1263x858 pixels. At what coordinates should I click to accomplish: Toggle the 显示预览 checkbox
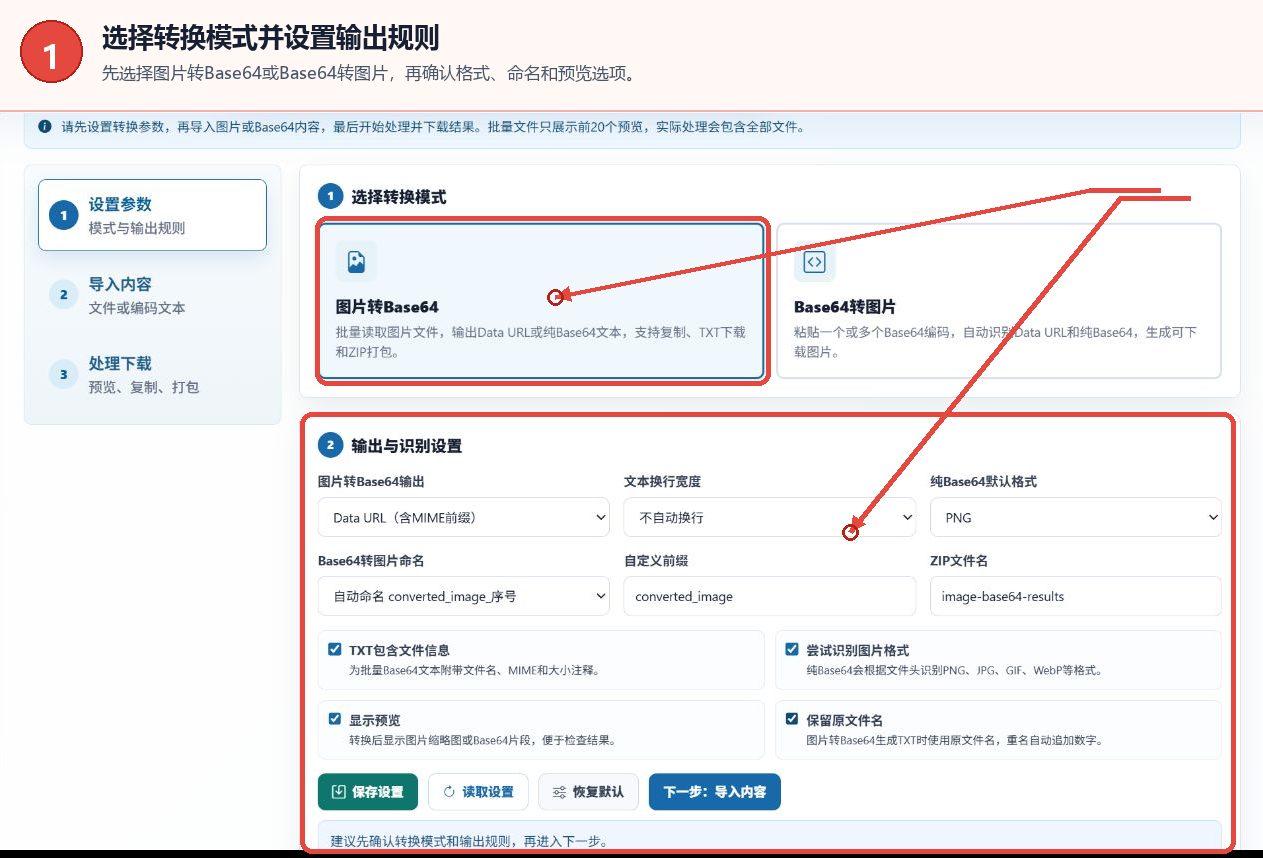(x=335, y=719)
